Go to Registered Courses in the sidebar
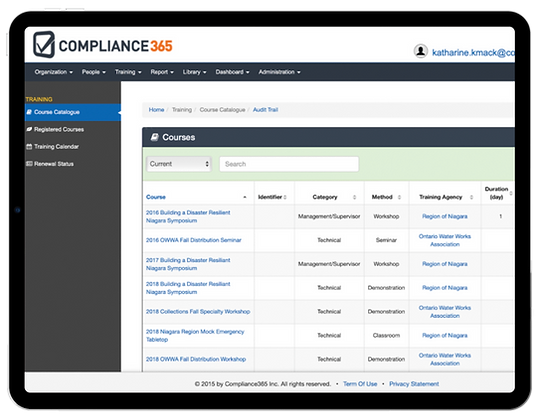The height and width of the screenshot is (415, 542). click(73, 129)
